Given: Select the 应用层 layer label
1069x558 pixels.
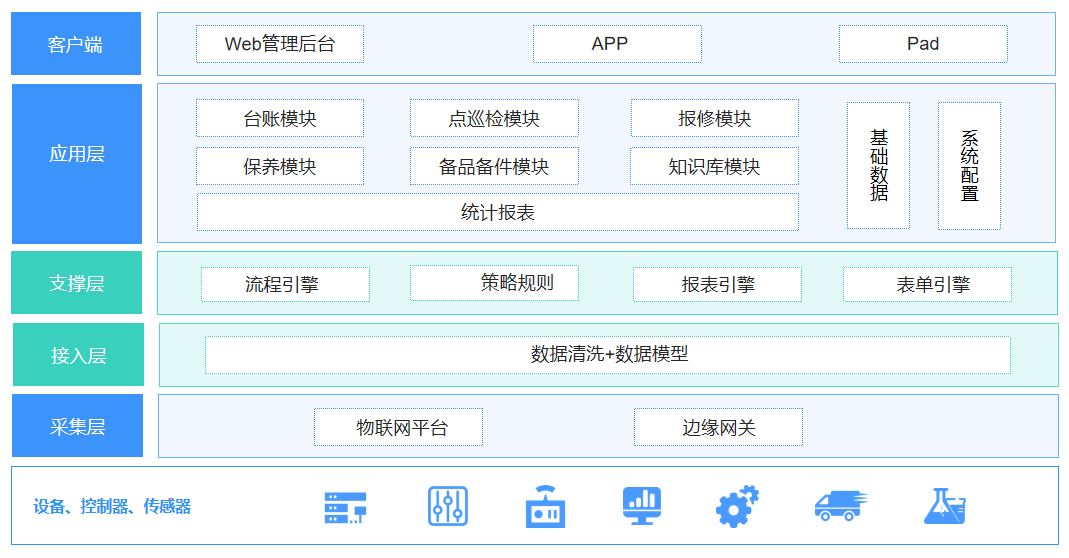Looking at the screenshot, I should 76,164.
